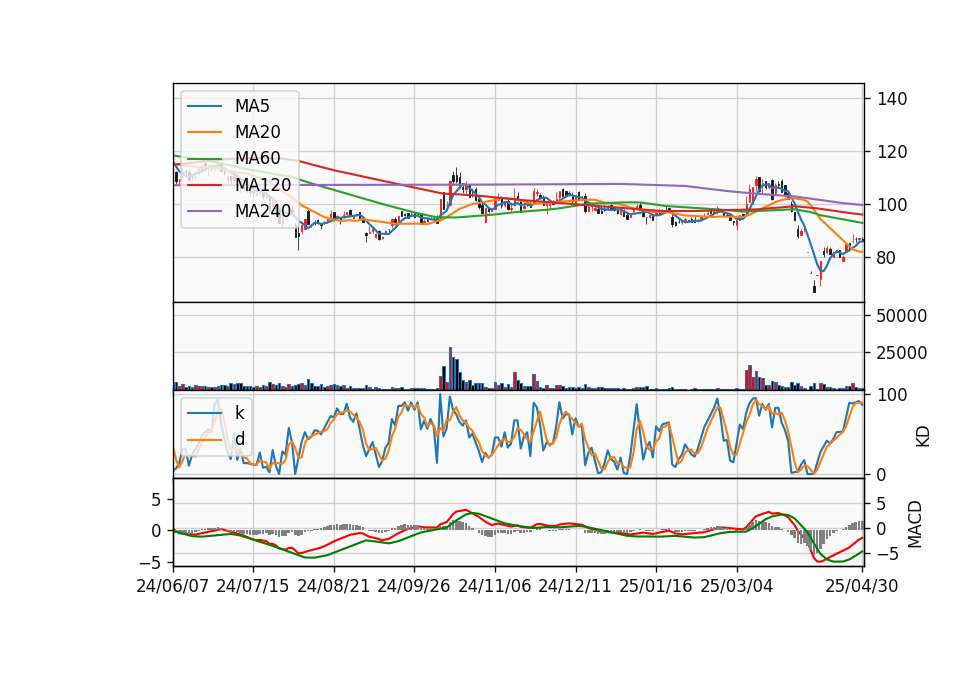Click the orange MA20 legend line
The width and height of the screenshot is (960, 690).
pyautogui.click(x=204, y=133)
